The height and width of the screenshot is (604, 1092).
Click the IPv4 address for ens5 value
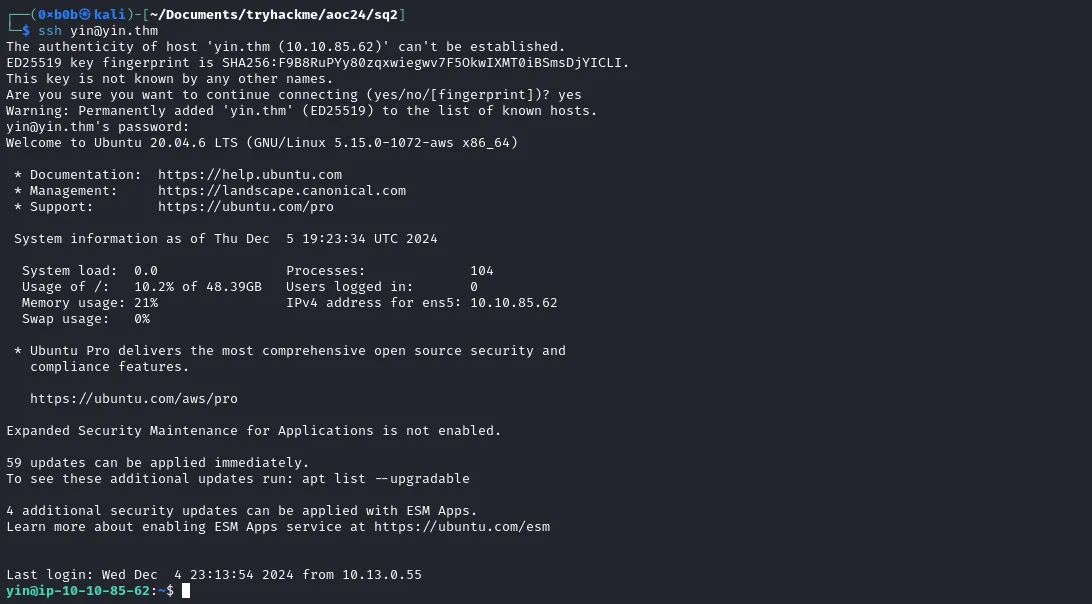coord(513,303)
